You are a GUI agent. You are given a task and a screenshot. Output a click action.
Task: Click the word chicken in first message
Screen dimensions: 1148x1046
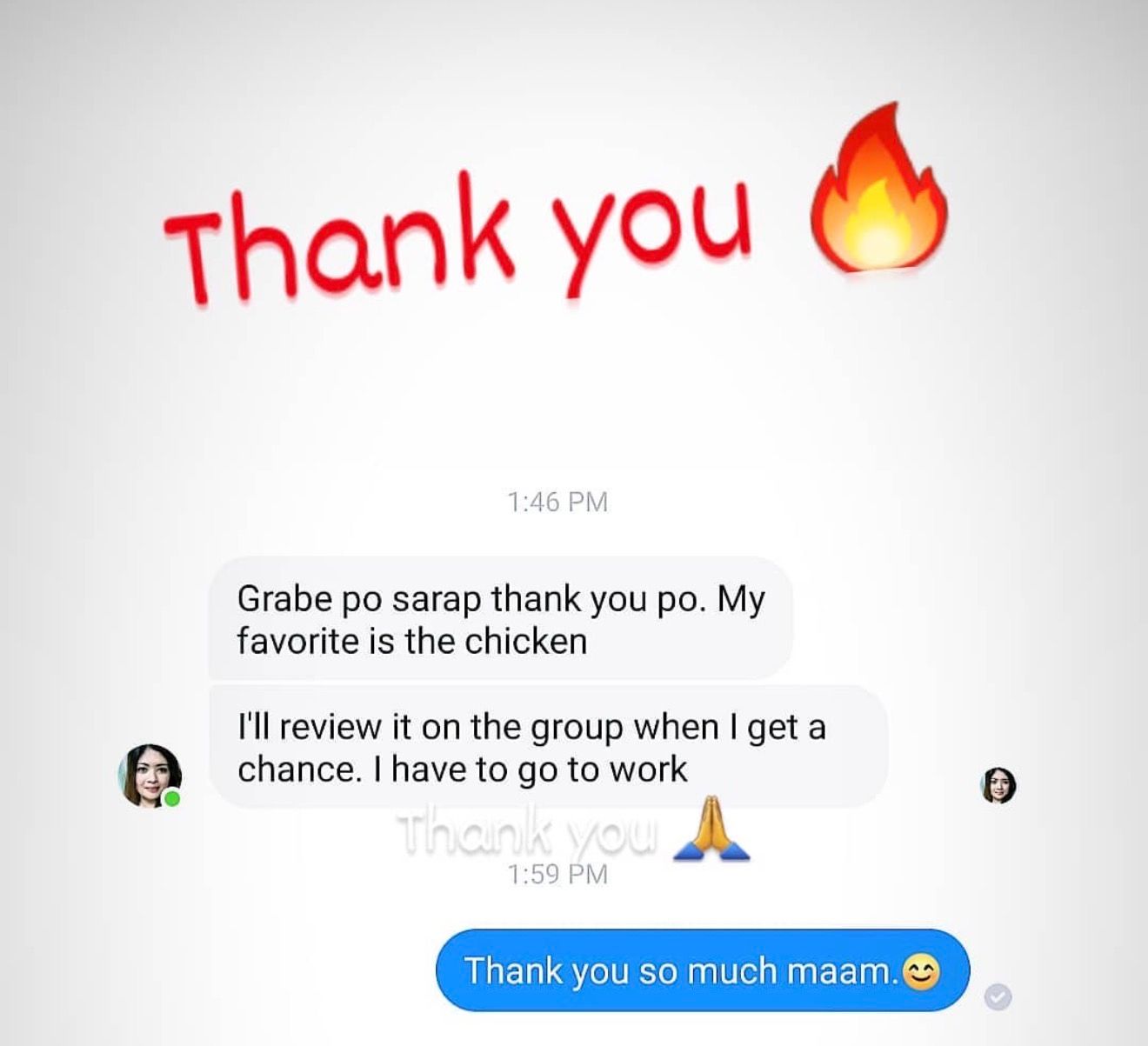526,641
